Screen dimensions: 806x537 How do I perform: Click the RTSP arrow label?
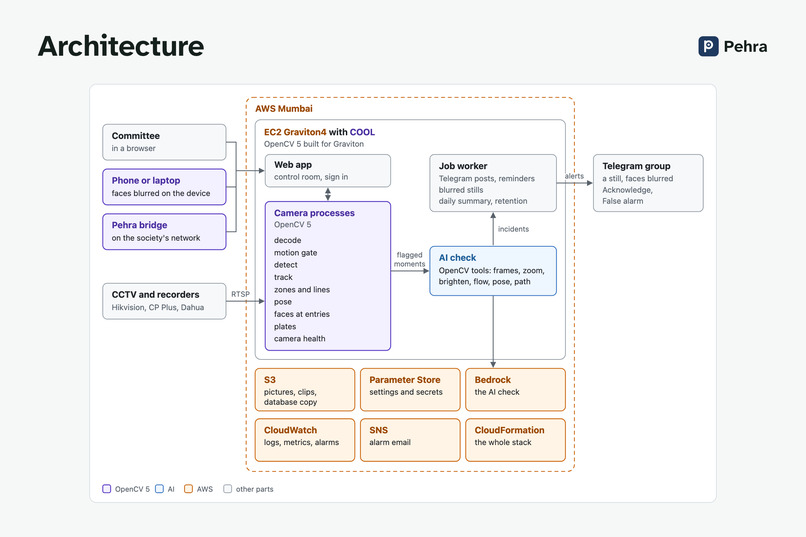pos(240,294)
